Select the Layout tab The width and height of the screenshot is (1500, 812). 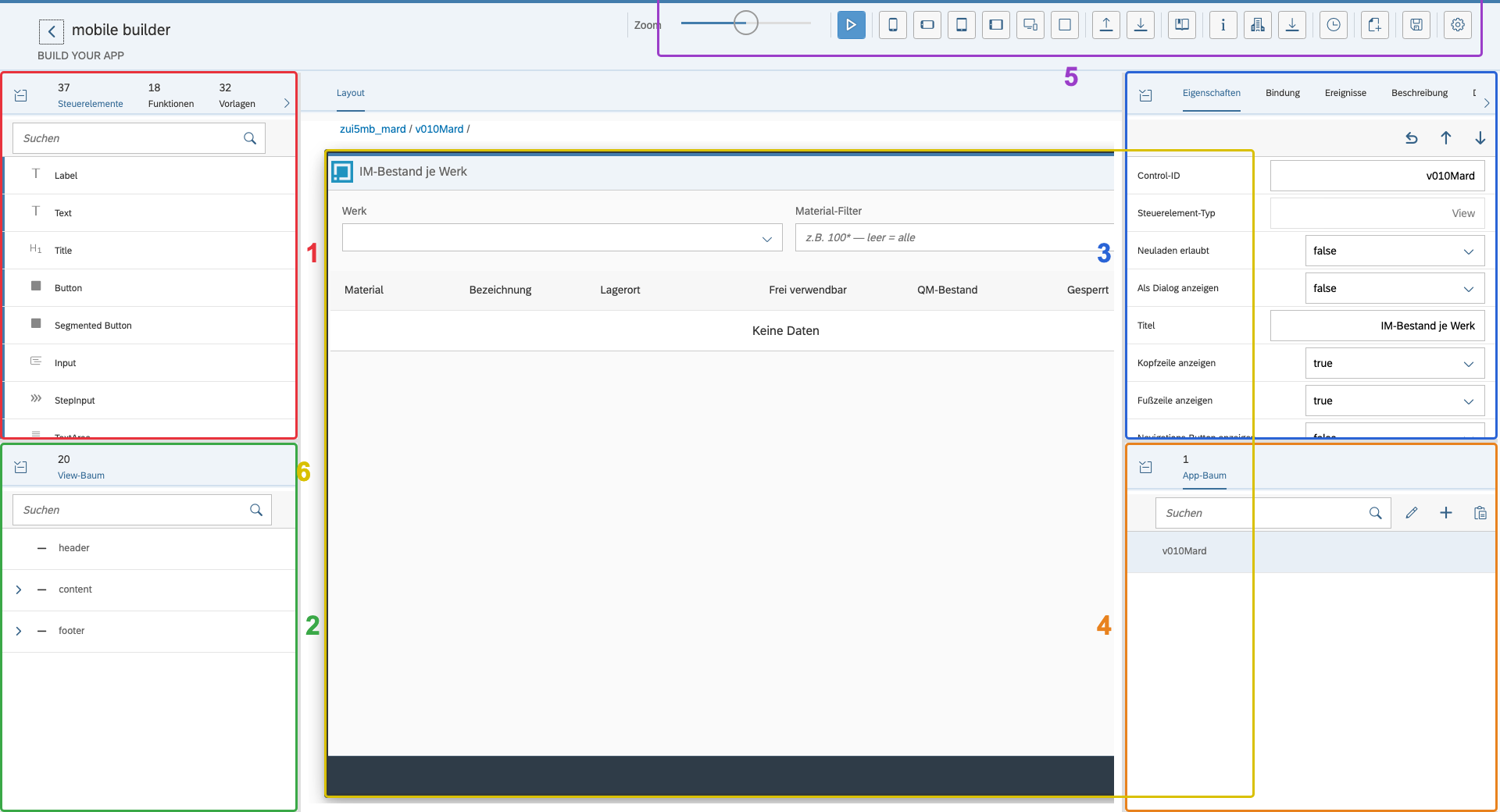click(351, 93)
